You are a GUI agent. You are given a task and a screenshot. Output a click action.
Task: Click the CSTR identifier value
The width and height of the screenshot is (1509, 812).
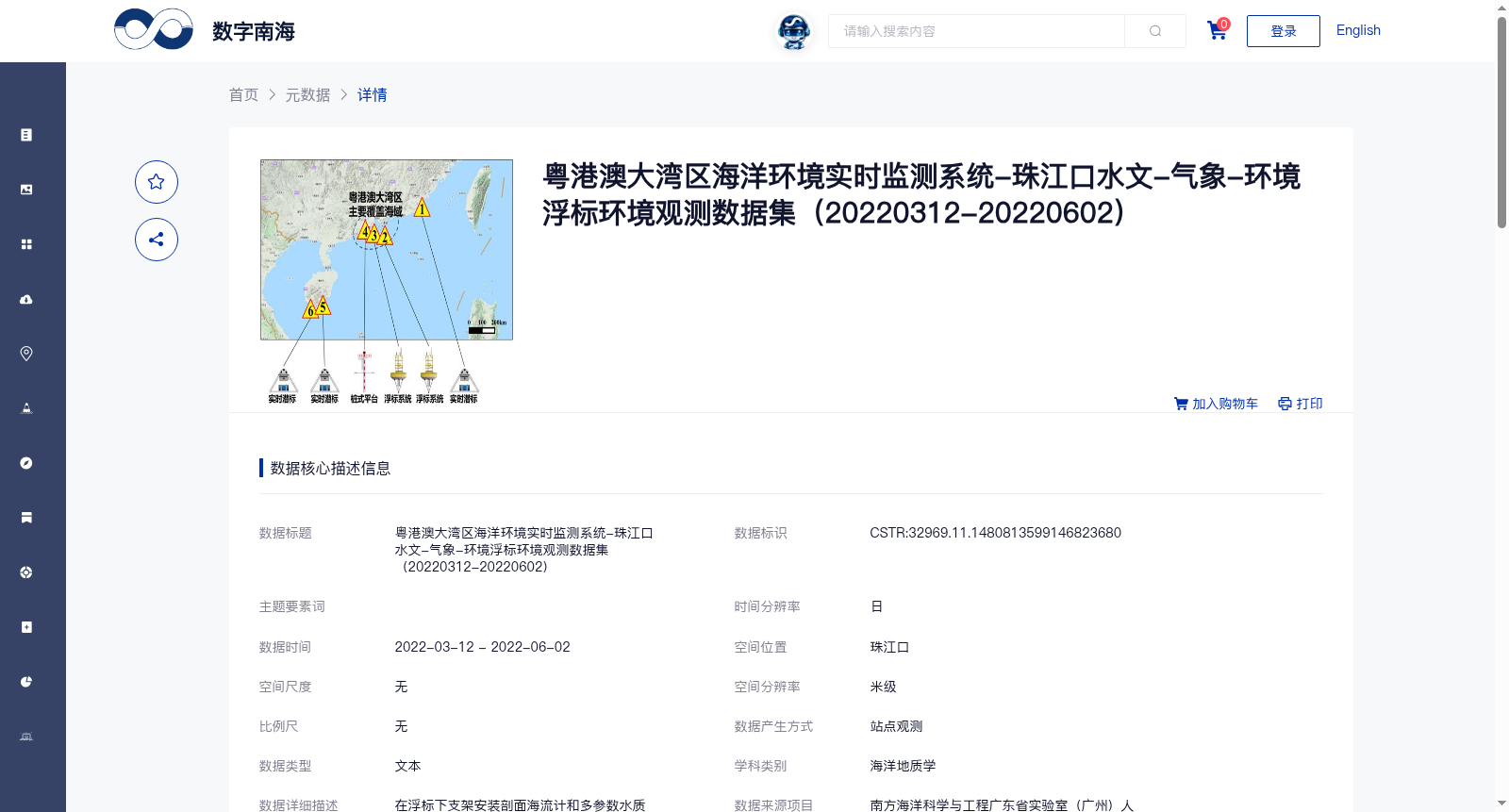tap(995, 533)
